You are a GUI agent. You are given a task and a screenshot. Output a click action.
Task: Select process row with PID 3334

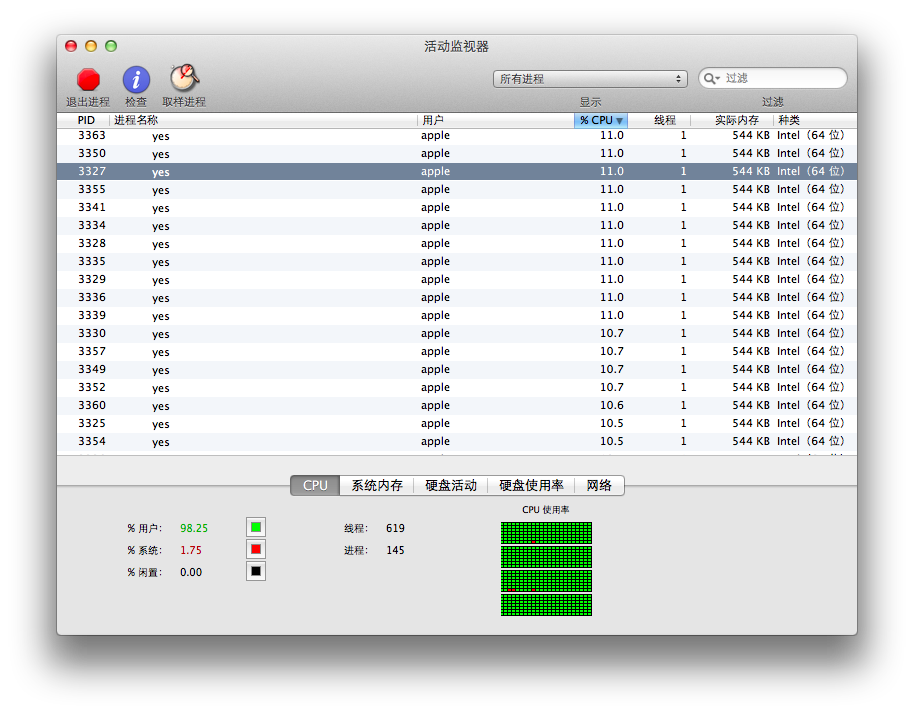(456, 226)
